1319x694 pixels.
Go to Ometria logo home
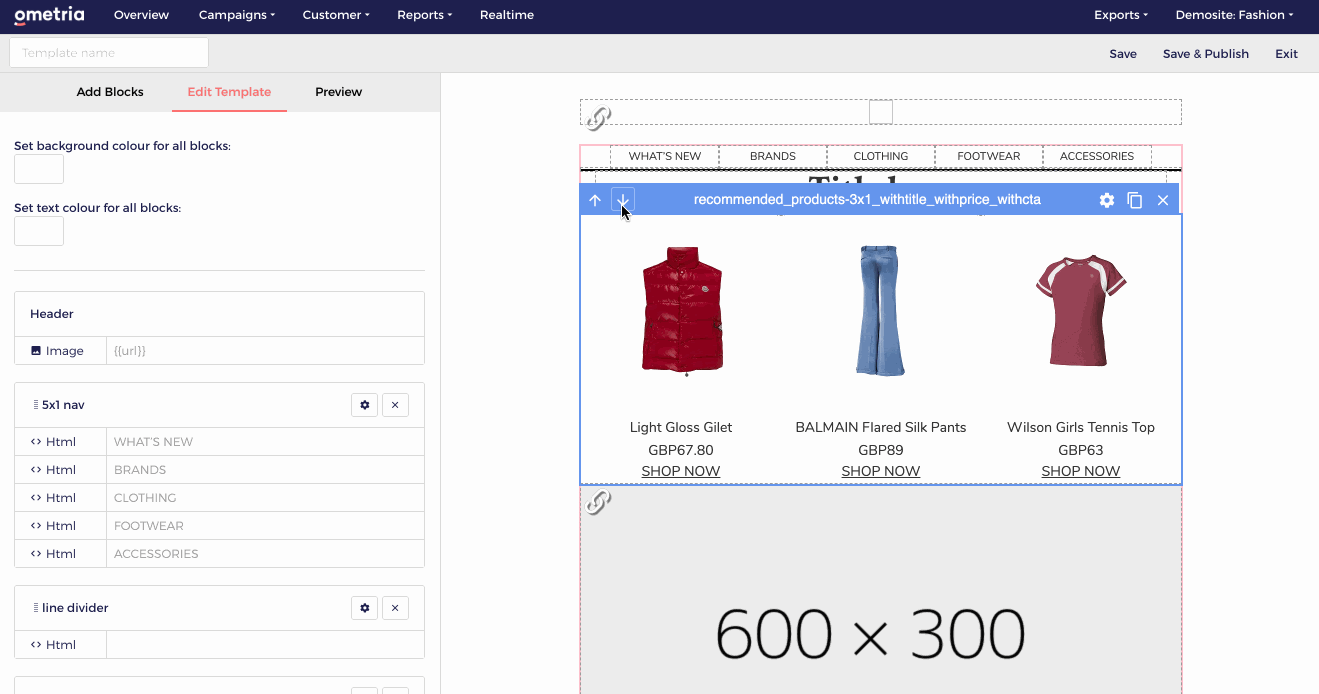tap(49, 15)
